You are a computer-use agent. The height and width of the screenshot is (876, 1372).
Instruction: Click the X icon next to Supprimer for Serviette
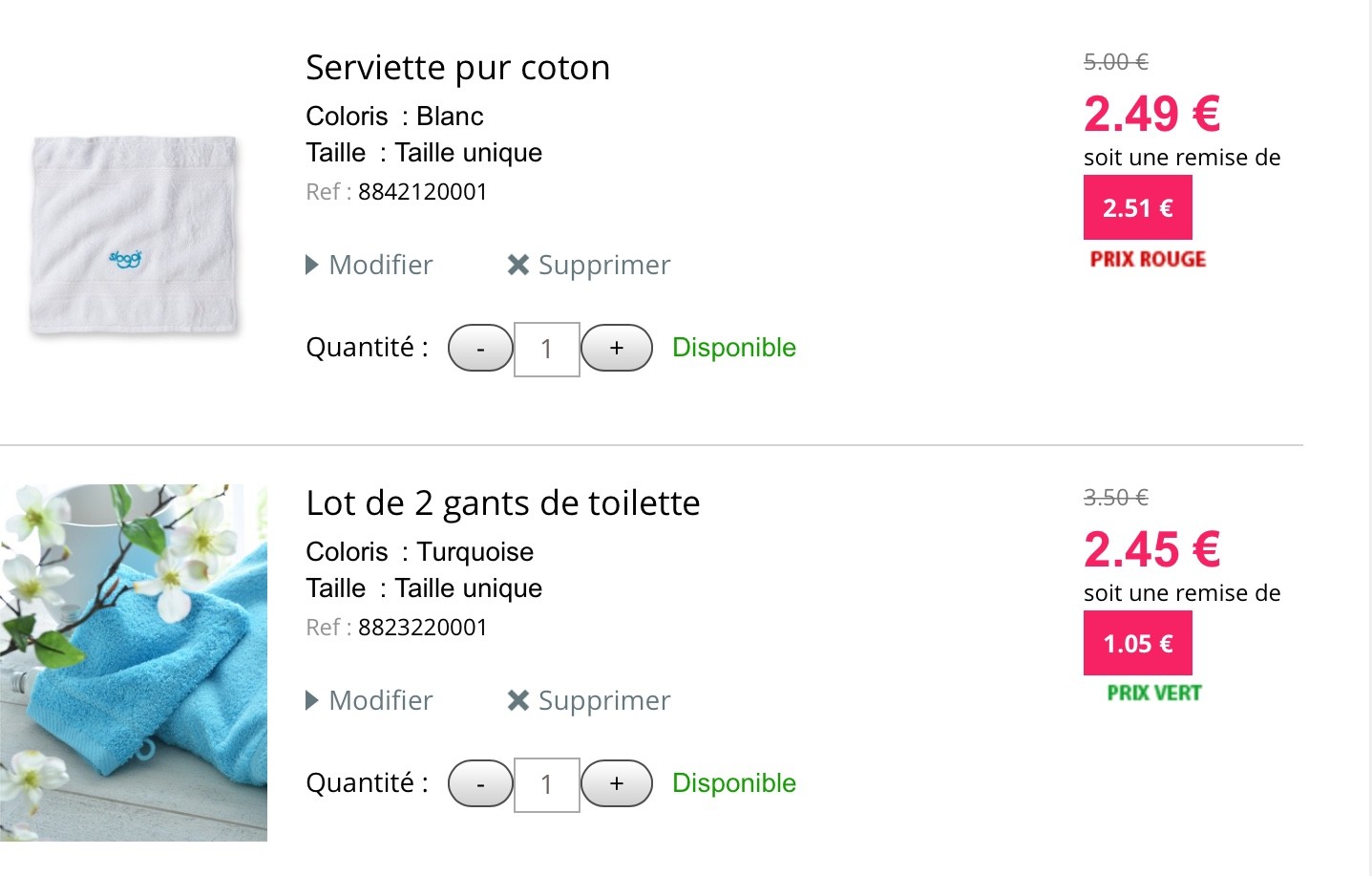517,265
